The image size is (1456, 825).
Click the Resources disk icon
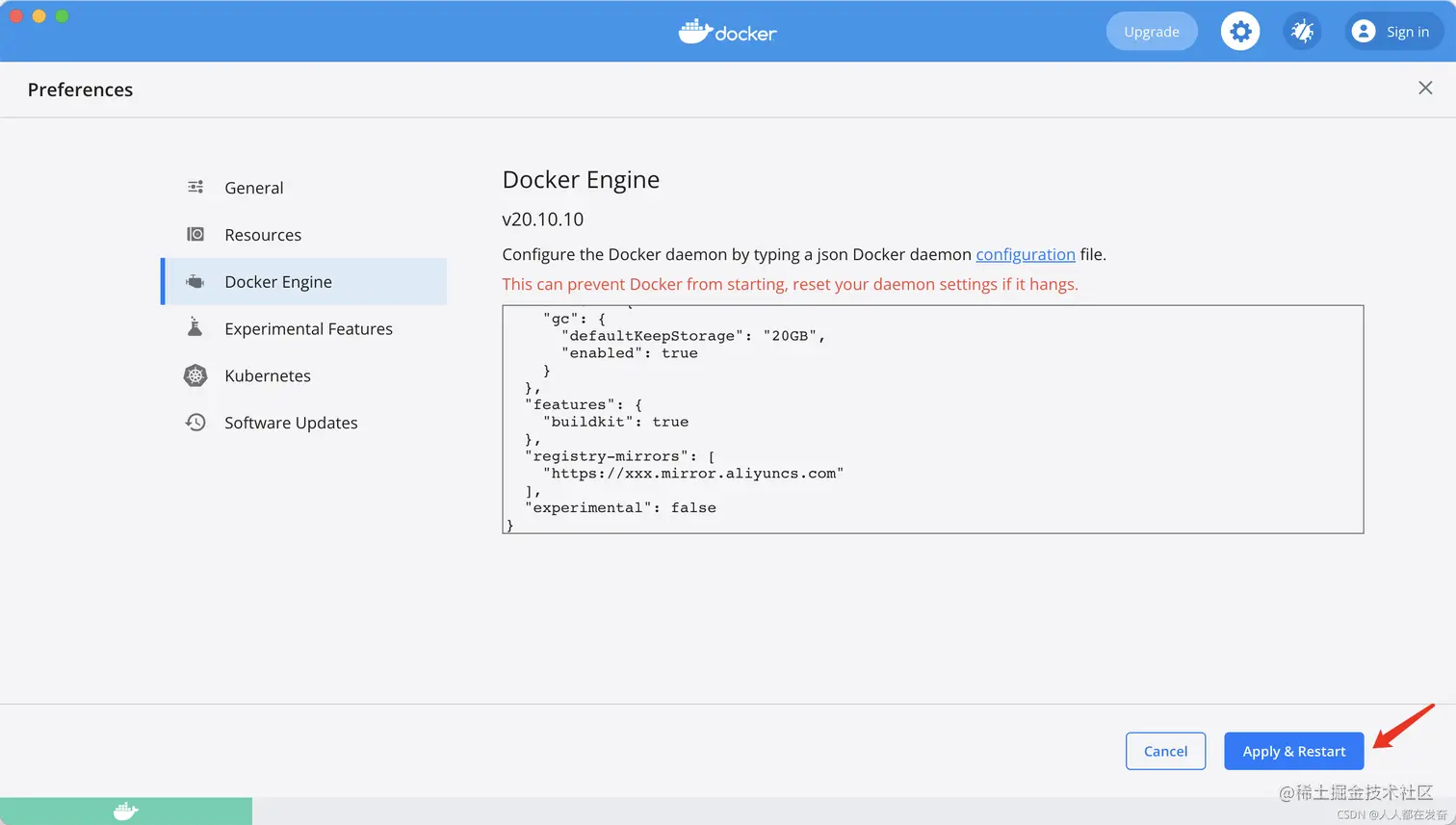tap(195, 234)
